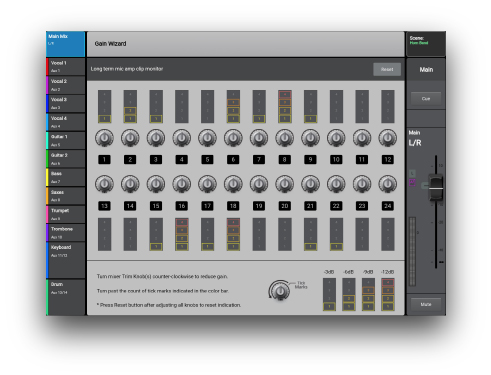This screenshot has width=491, height=375.
Task: Toggle the Cue button for Main
Action: [426, 99]
